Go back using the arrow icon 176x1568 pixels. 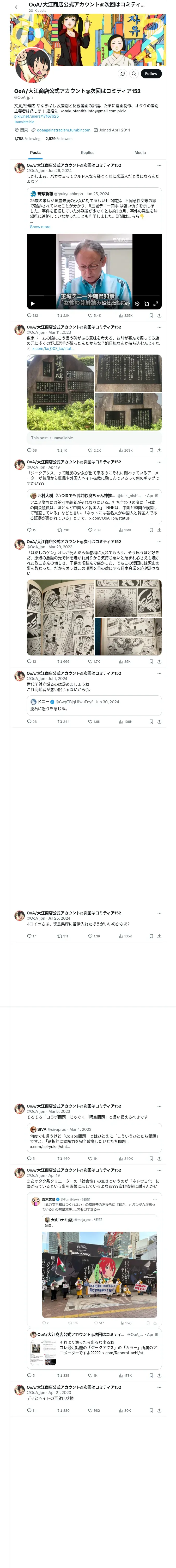17,7
